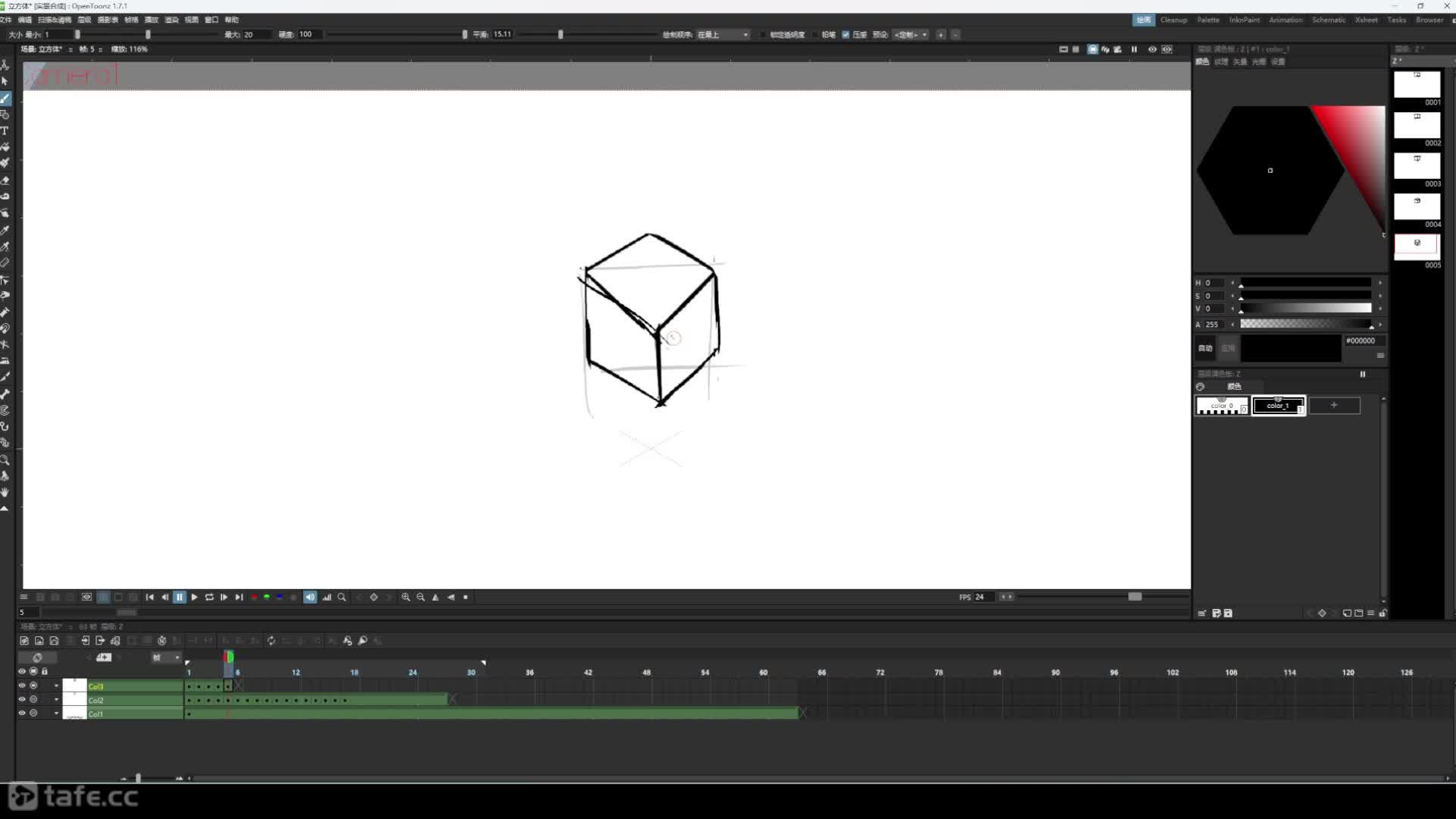Open the Tasks room tab
1456x819 pixels.
click(x=1396, y=20)
